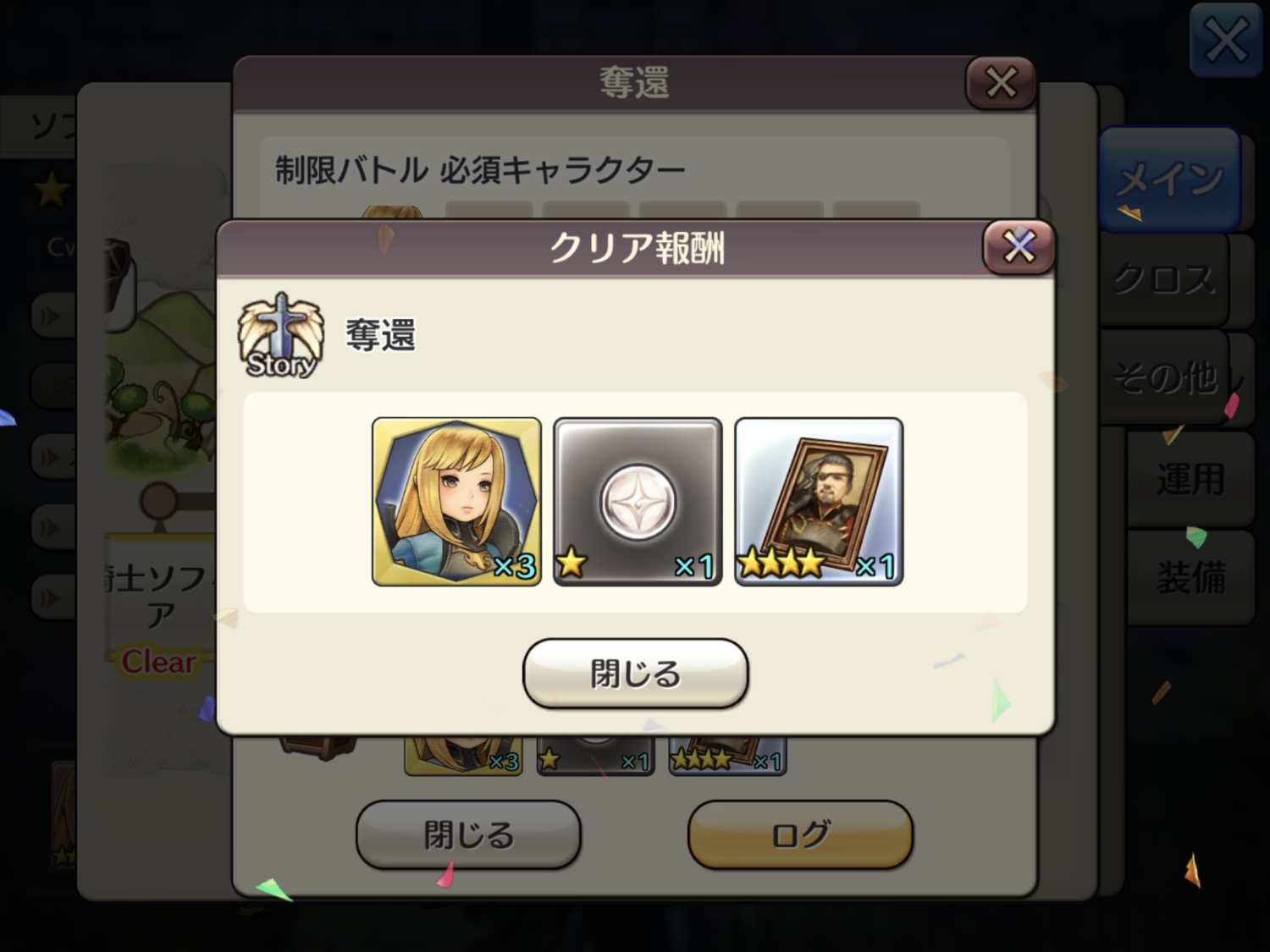This screenshot has width=1270, height=952.
Task: Click the winged sword Story icon
Action: [x=280, y=335]
